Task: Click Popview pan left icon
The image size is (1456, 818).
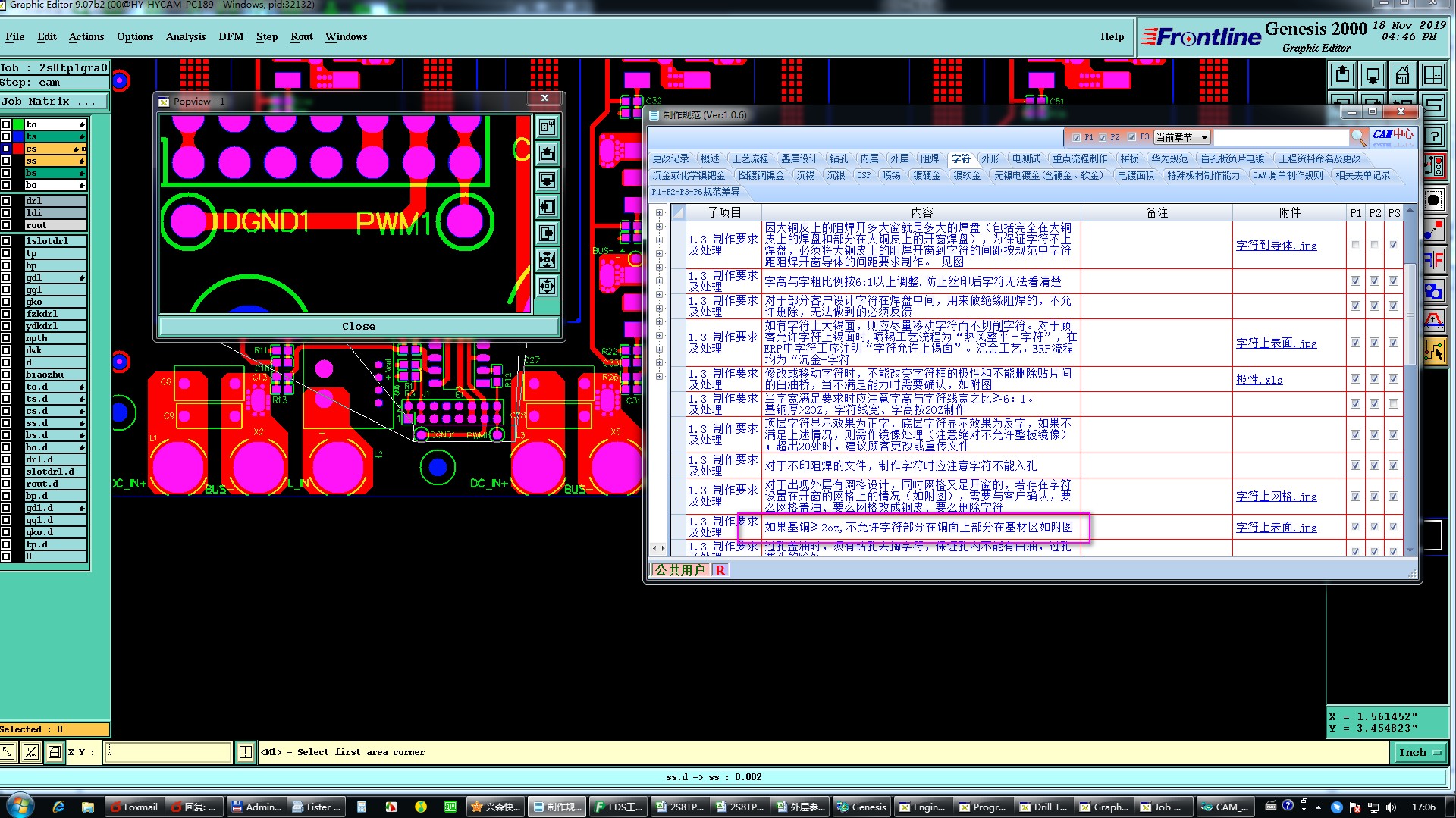Action: pyautogui.click(x=547, y=206)
